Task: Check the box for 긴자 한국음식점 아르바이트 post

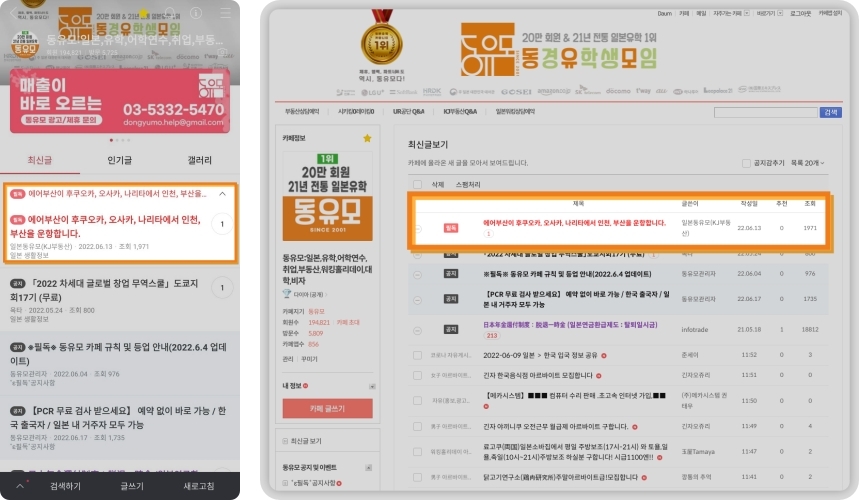Action: (417, 376)
